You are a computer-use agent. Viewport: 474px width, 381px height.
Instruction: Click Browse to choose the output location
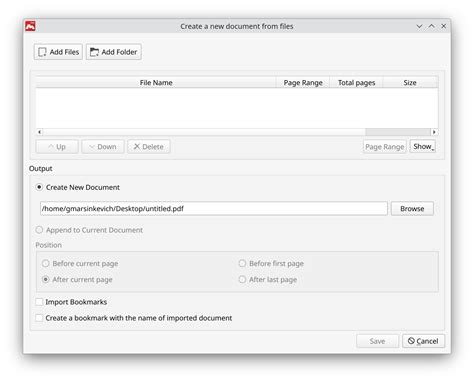tap(412, 209)
